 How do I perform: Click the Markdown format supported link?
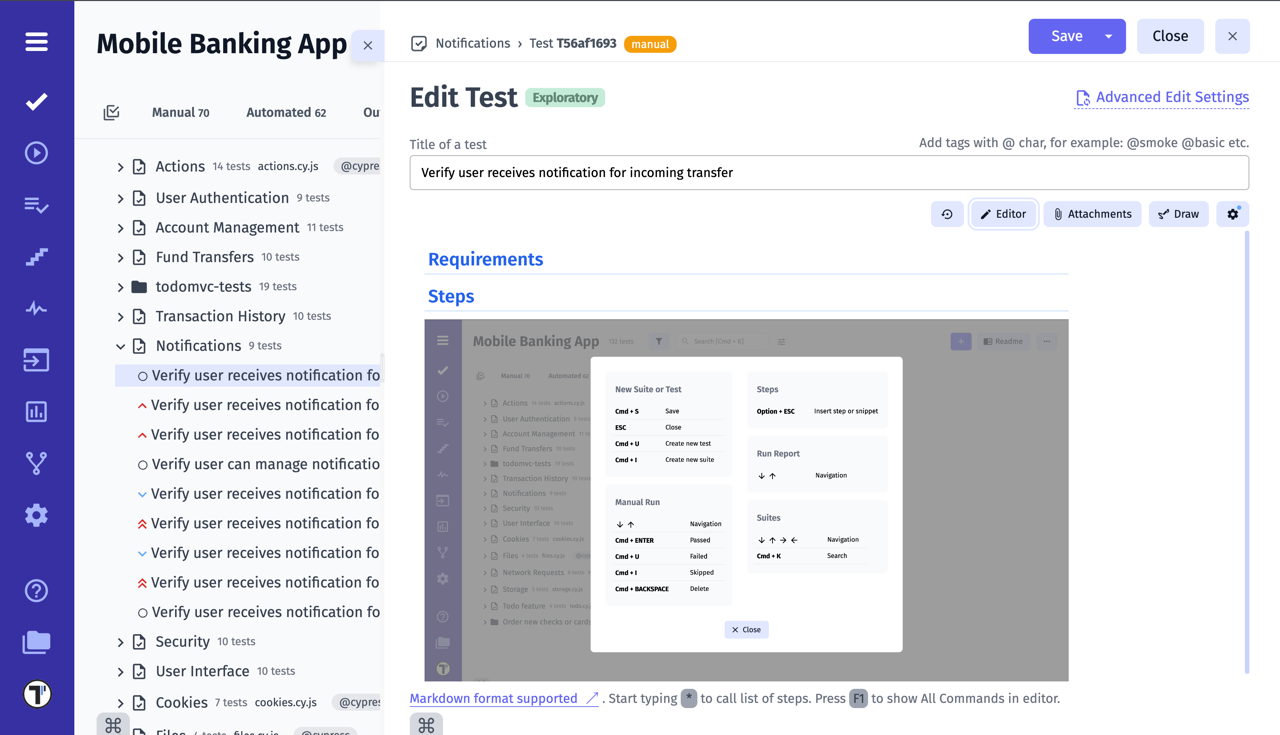click(x=496, y=698)
